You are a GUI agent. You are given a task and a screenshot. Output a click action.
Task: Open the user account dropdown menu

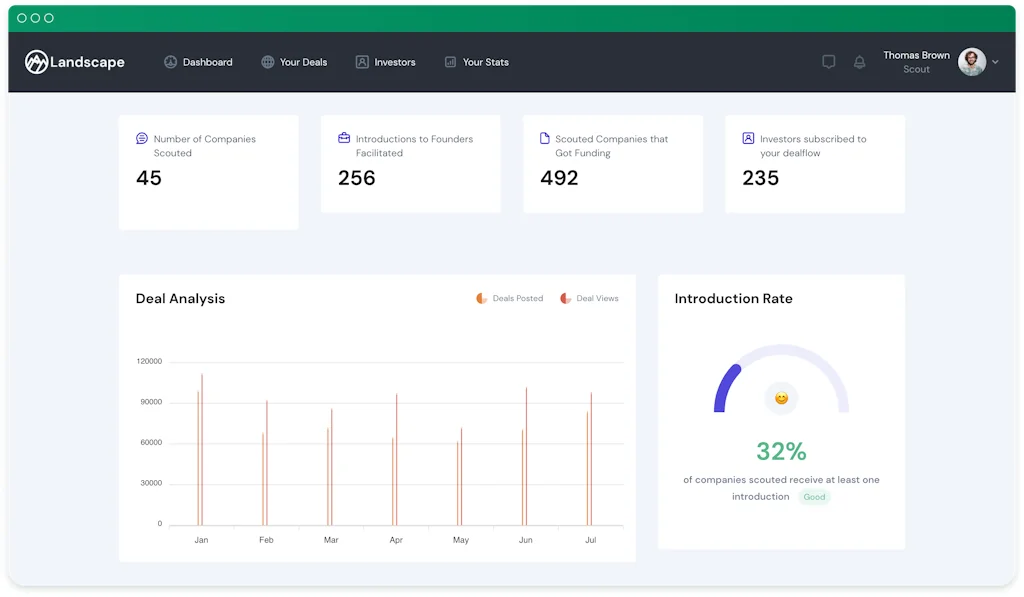(971, 61)
